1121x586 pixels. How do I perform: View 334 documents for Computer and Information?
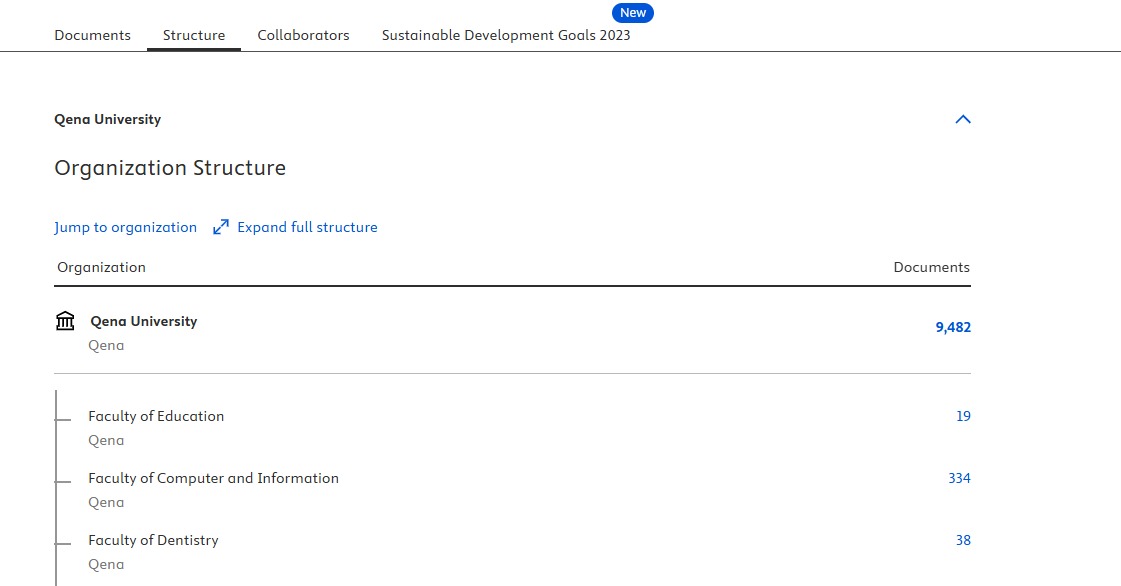[x=959, y=478]
